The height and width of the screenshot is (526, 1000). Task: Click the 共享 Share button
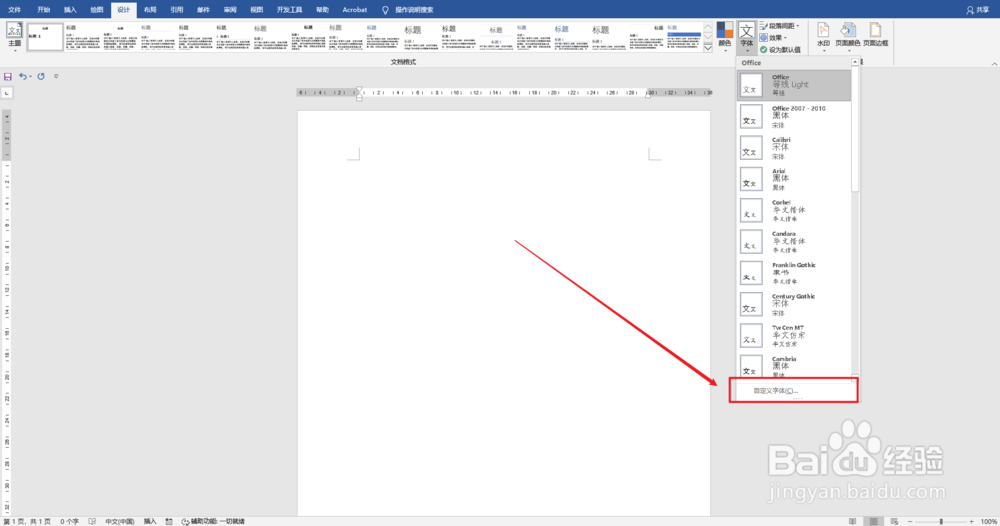click(x=978, y=10)
